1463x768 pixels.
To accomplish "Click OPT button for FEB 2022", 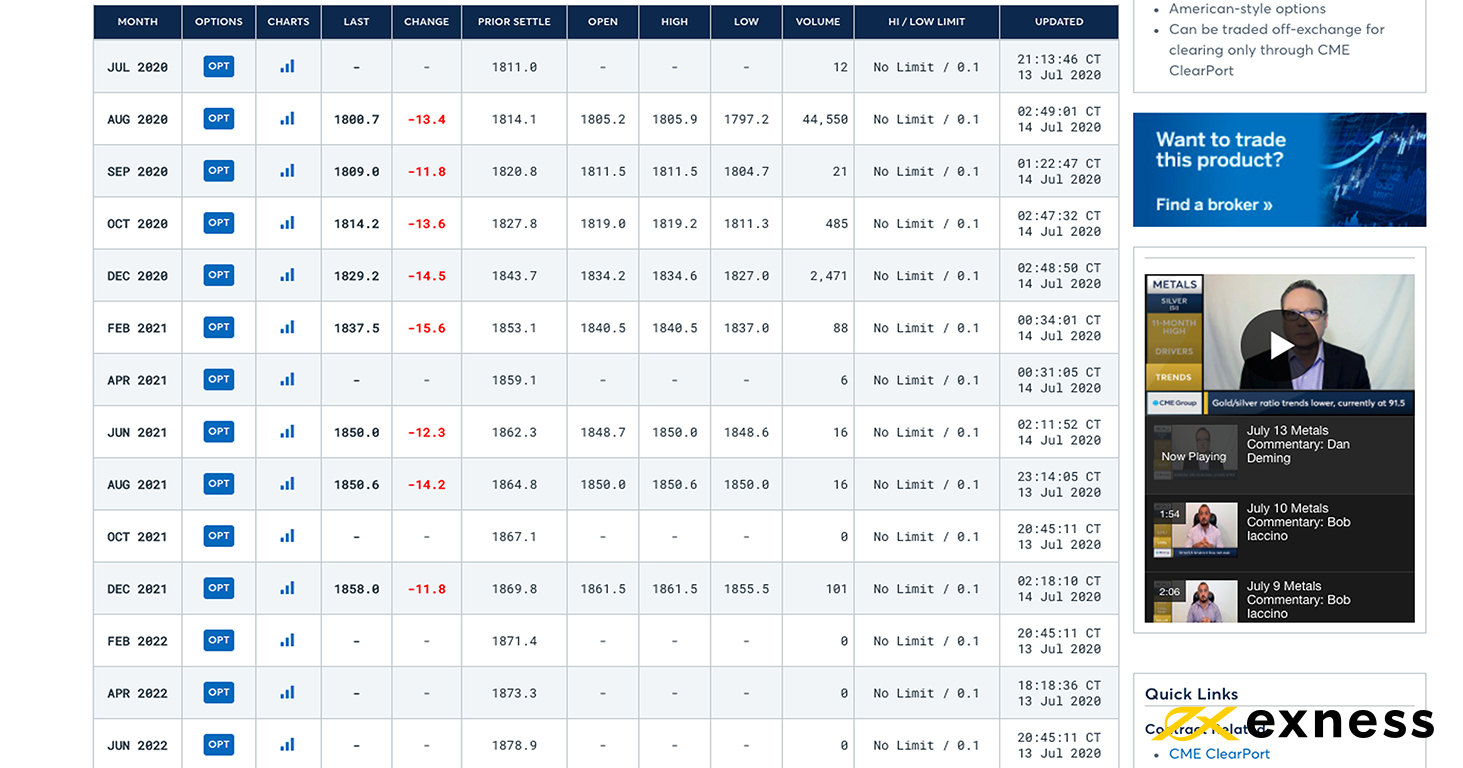I will point(219,640).
